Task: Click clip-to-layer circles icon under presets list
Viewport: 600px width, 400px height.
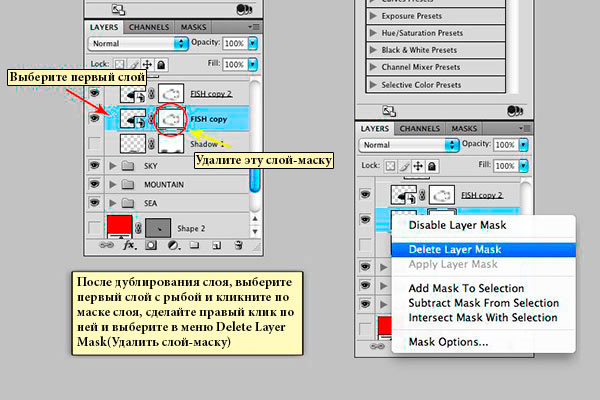Action: 515,111
